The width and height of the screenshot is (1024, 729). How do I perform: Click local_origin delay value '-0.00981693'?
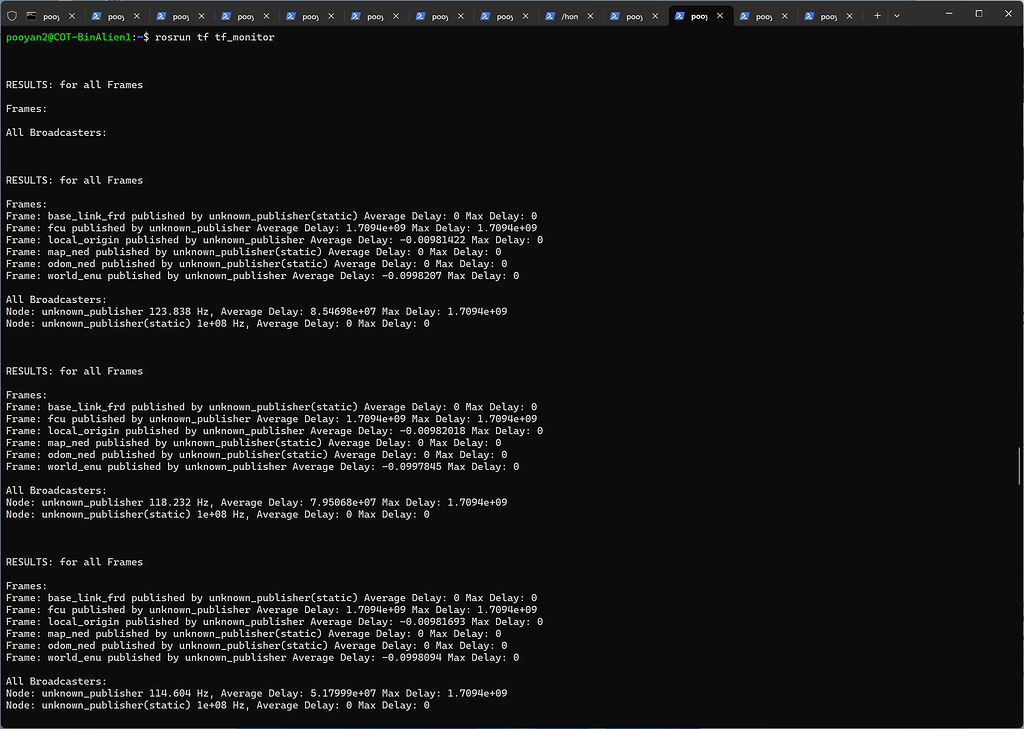(432, 621)
